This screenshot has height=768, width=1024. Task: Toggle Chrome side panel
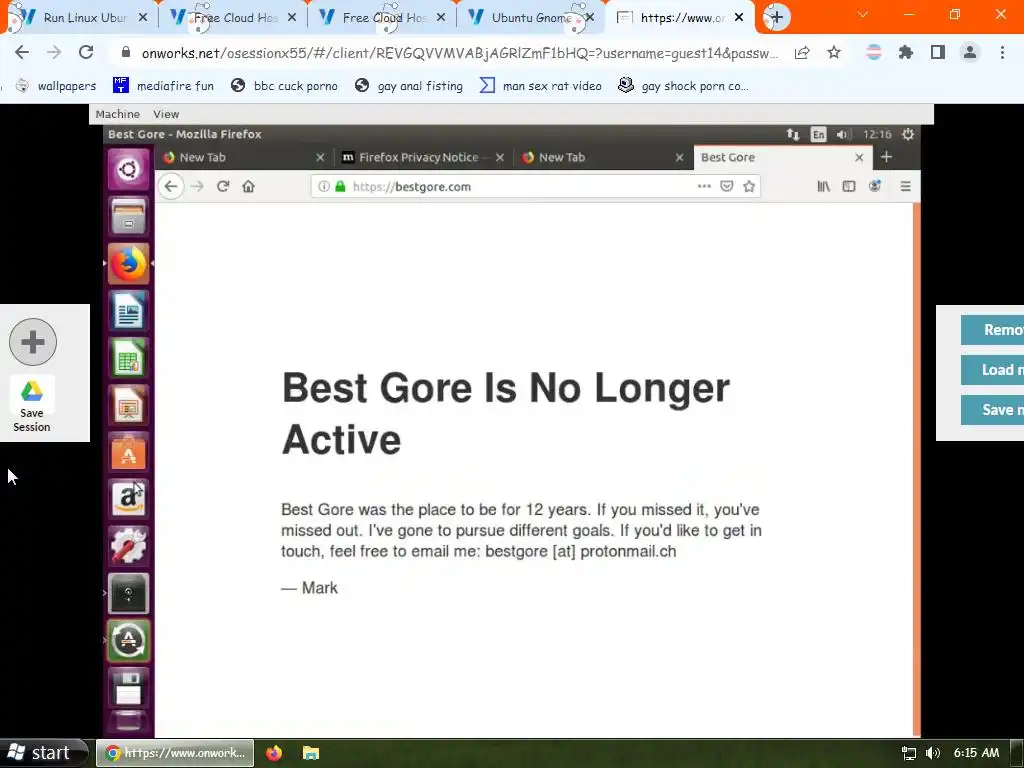[x=938, y=52]
